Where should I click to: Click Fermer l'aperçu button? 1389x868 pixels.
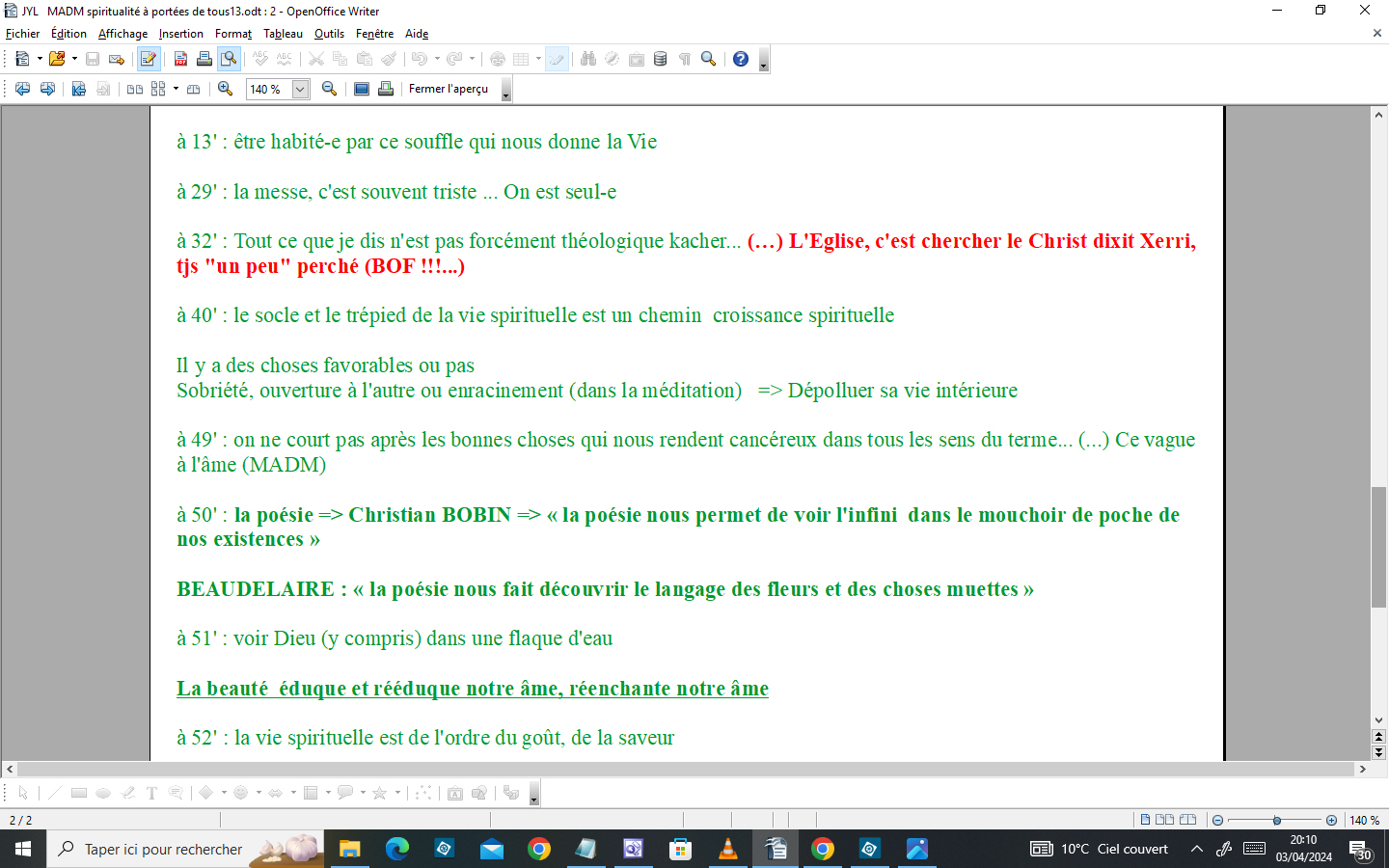click(x=449, y=89)
